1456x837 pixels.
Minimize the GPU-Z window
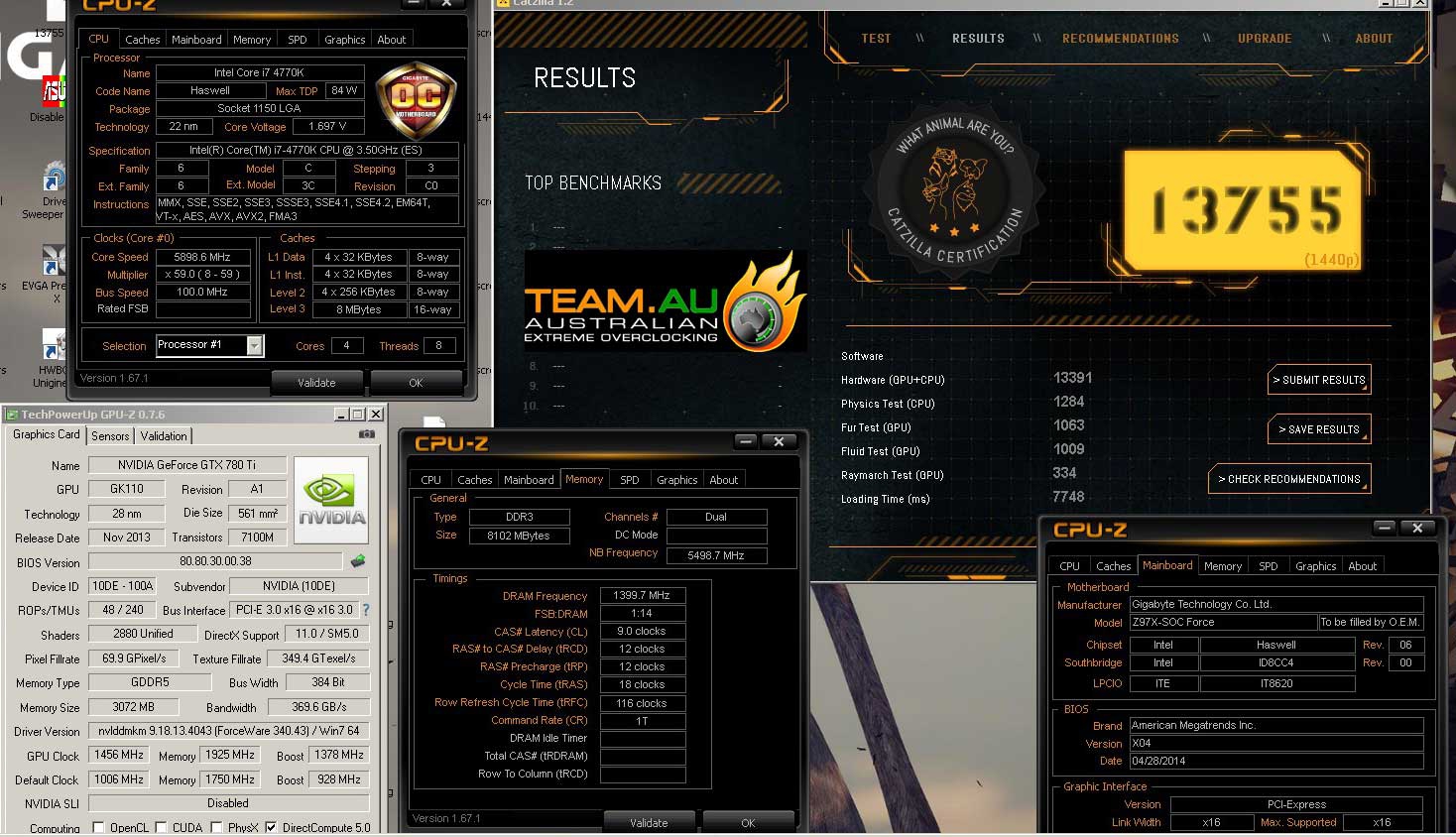point(341,414)
